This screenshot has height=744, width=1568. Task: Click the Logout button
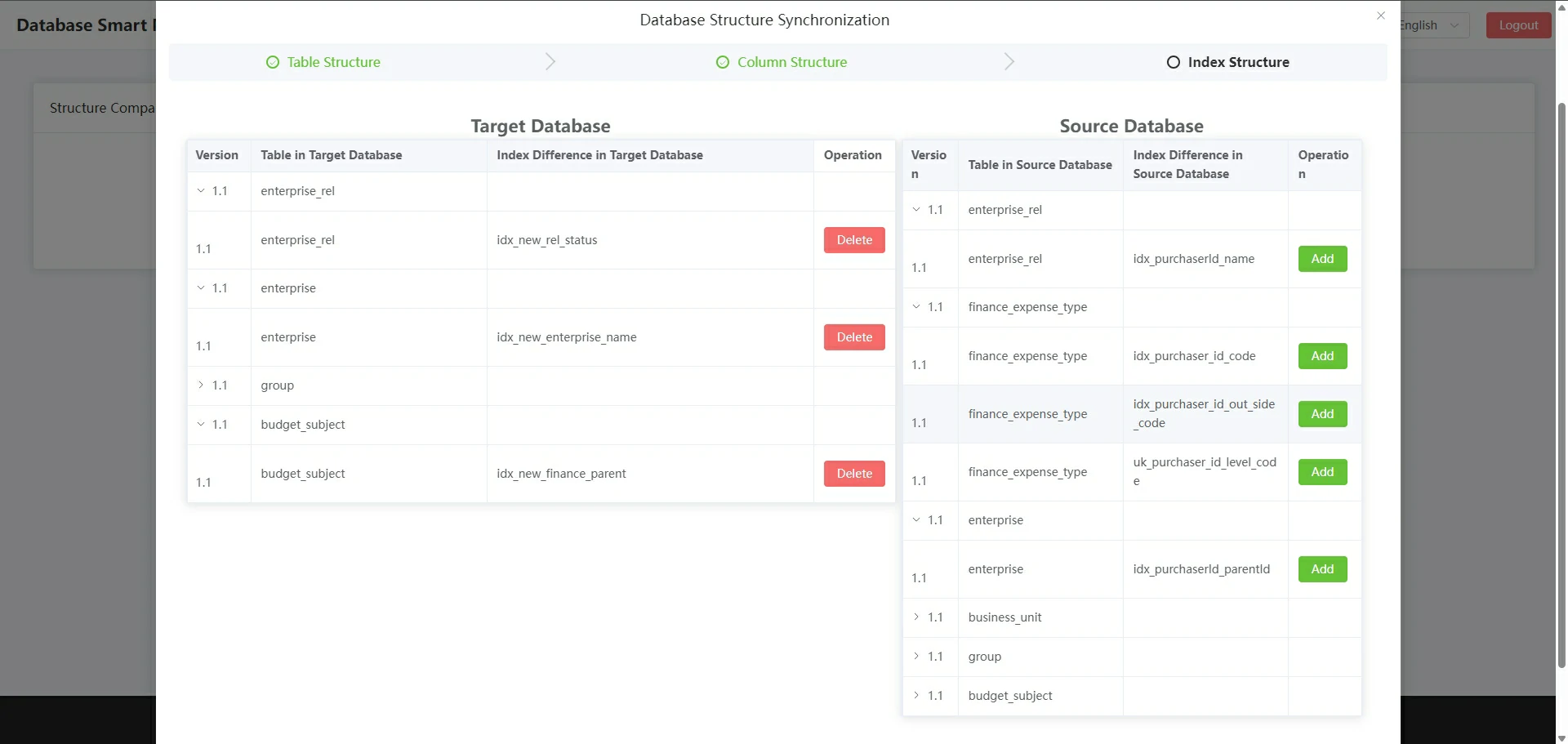[1518, 25]
